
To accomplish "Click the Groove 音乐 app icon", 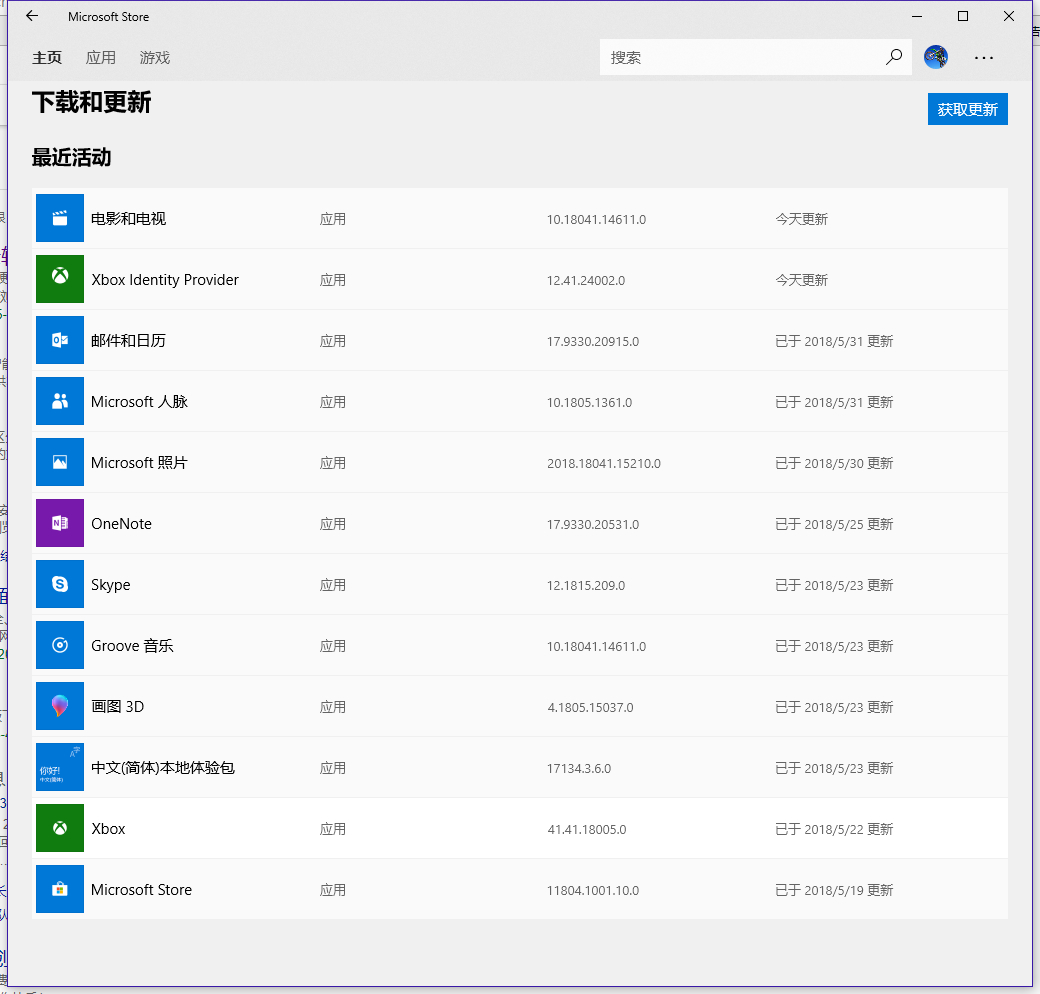I will 60,645.
